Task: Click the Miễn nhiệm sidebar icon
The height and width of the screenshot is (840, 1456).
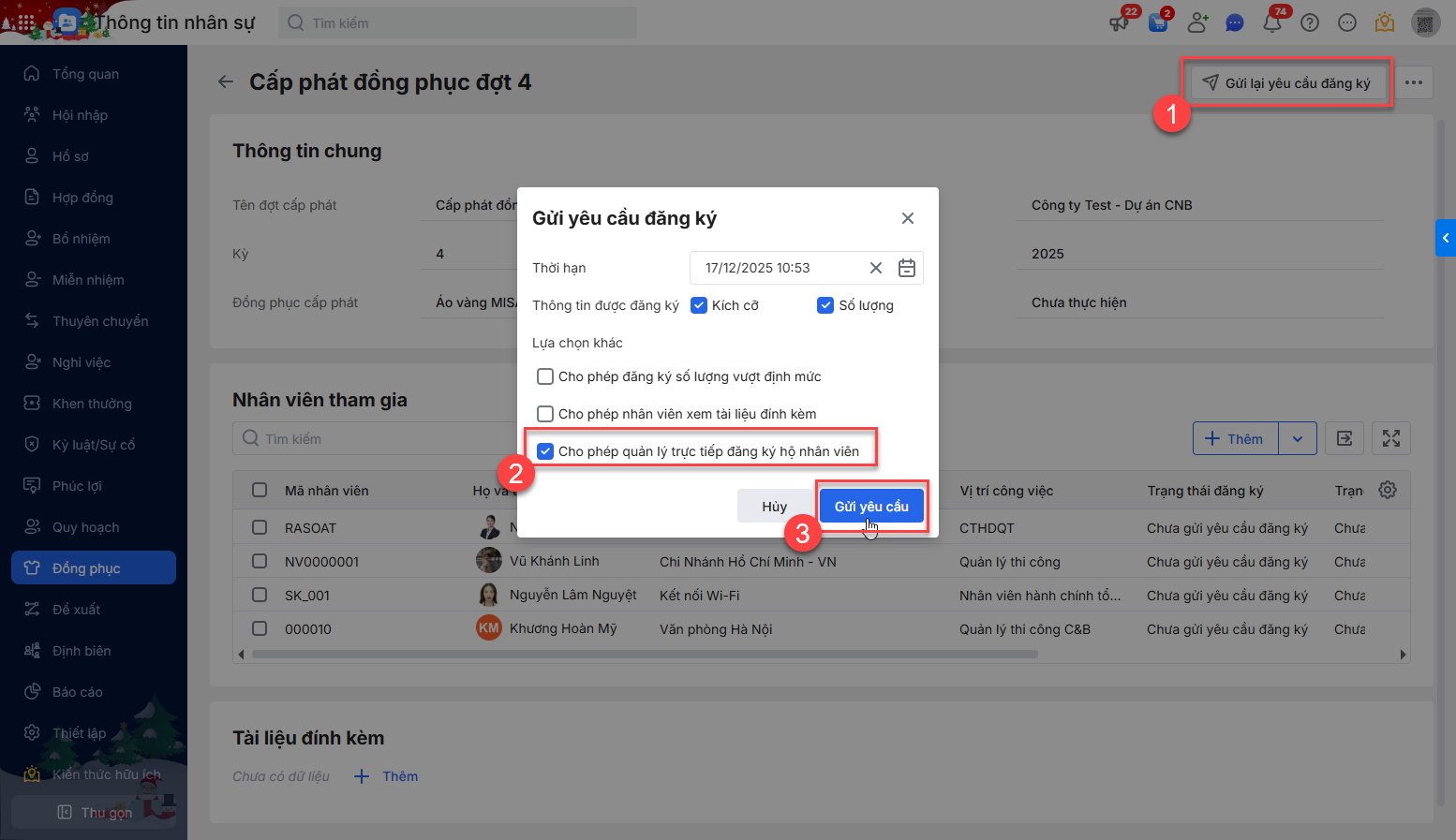Action: pos(32,280)
